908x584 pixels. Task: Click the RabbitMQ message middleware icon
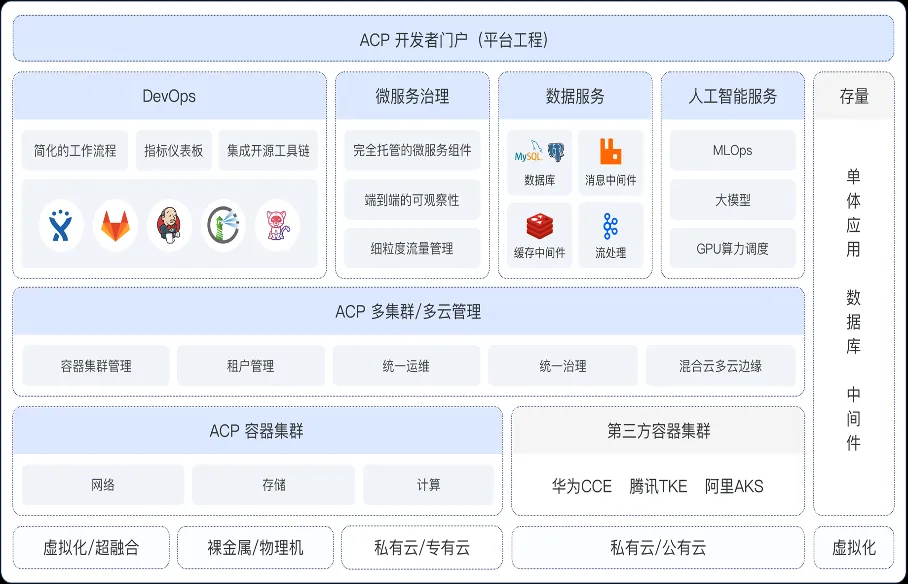click(x=610, y=152)
